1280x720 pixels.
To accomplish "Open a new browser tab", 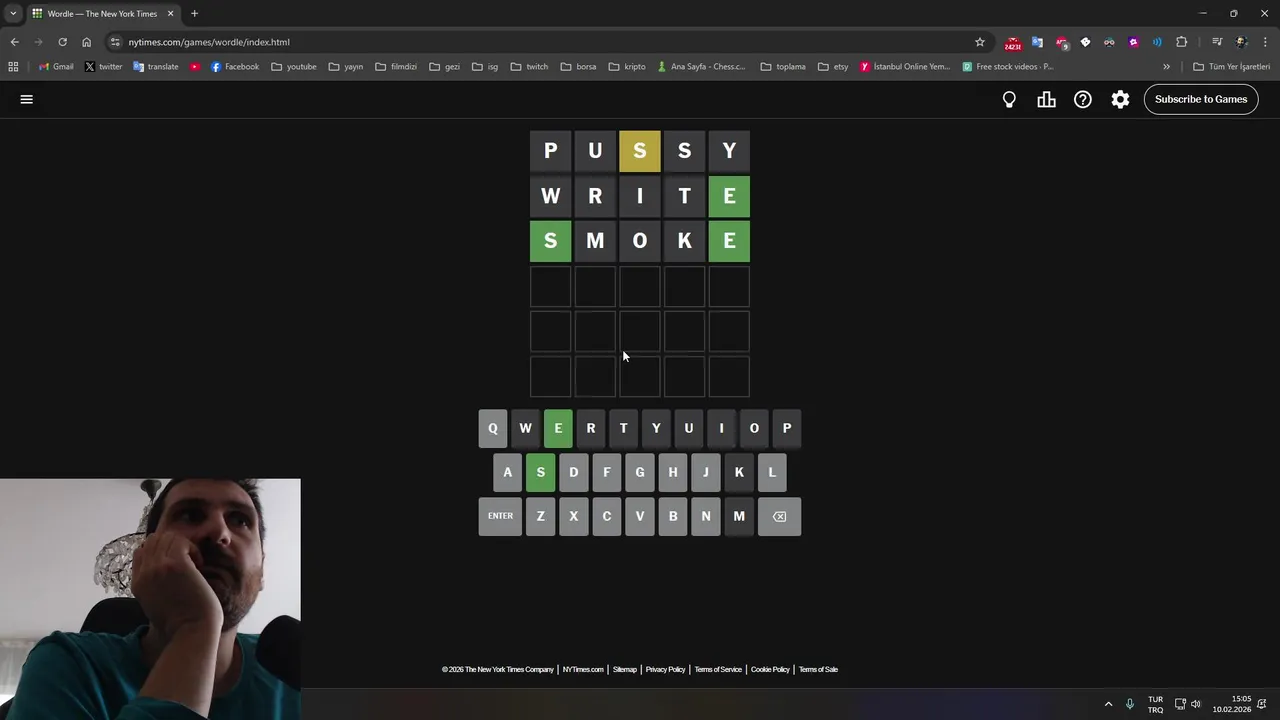I will pyautogui.click(x=194, y=14).
